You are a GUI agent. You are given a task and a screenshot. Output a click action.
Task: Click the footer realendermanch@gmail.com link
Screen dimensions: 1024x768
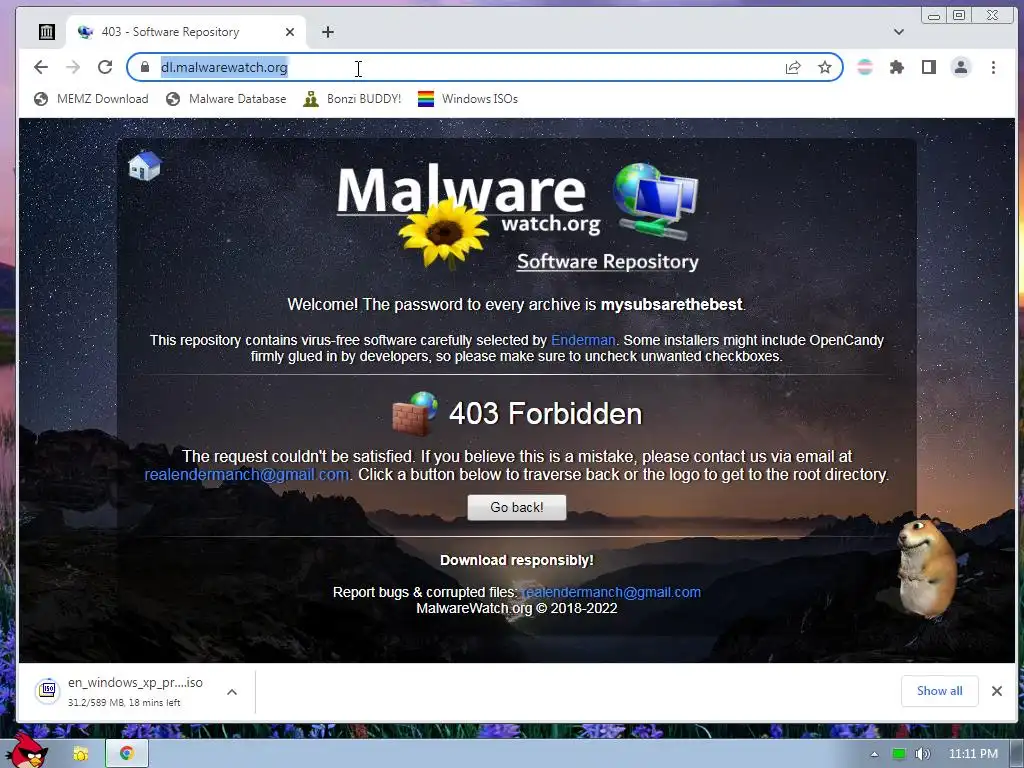tap(611, 592)
